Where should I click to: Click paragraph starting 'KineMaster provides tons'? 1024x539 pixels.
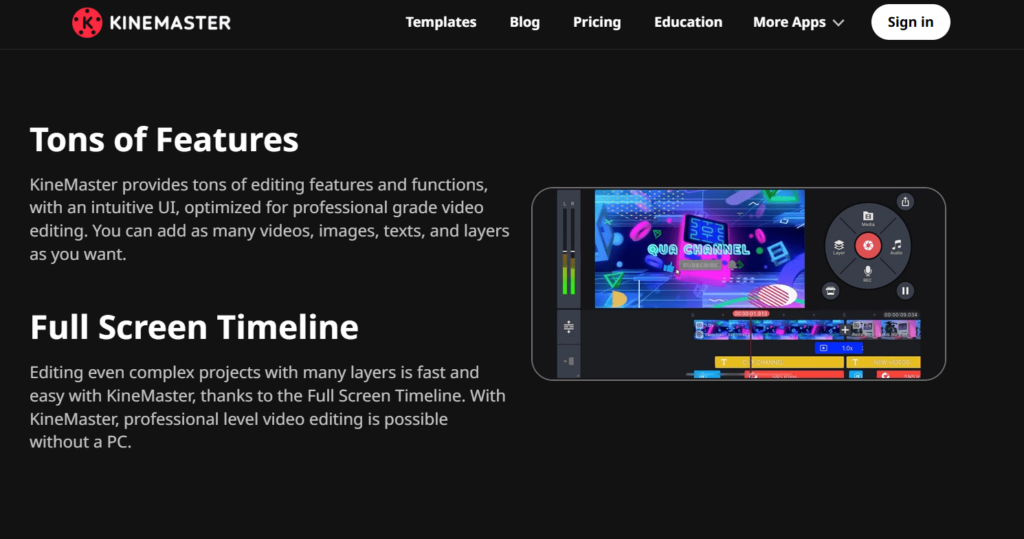[269, 220]
